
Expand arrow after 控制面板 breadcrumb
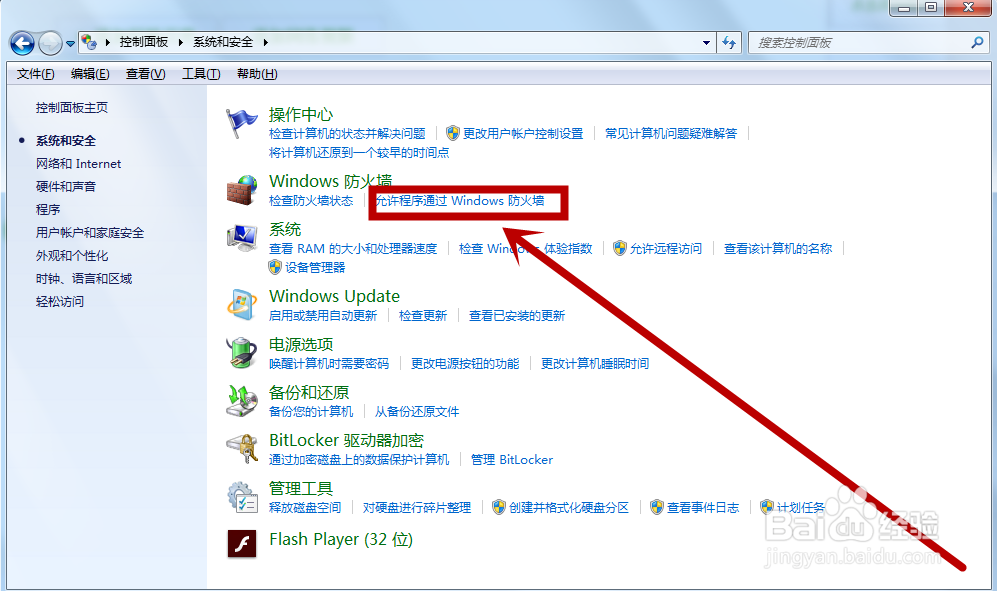181,42
